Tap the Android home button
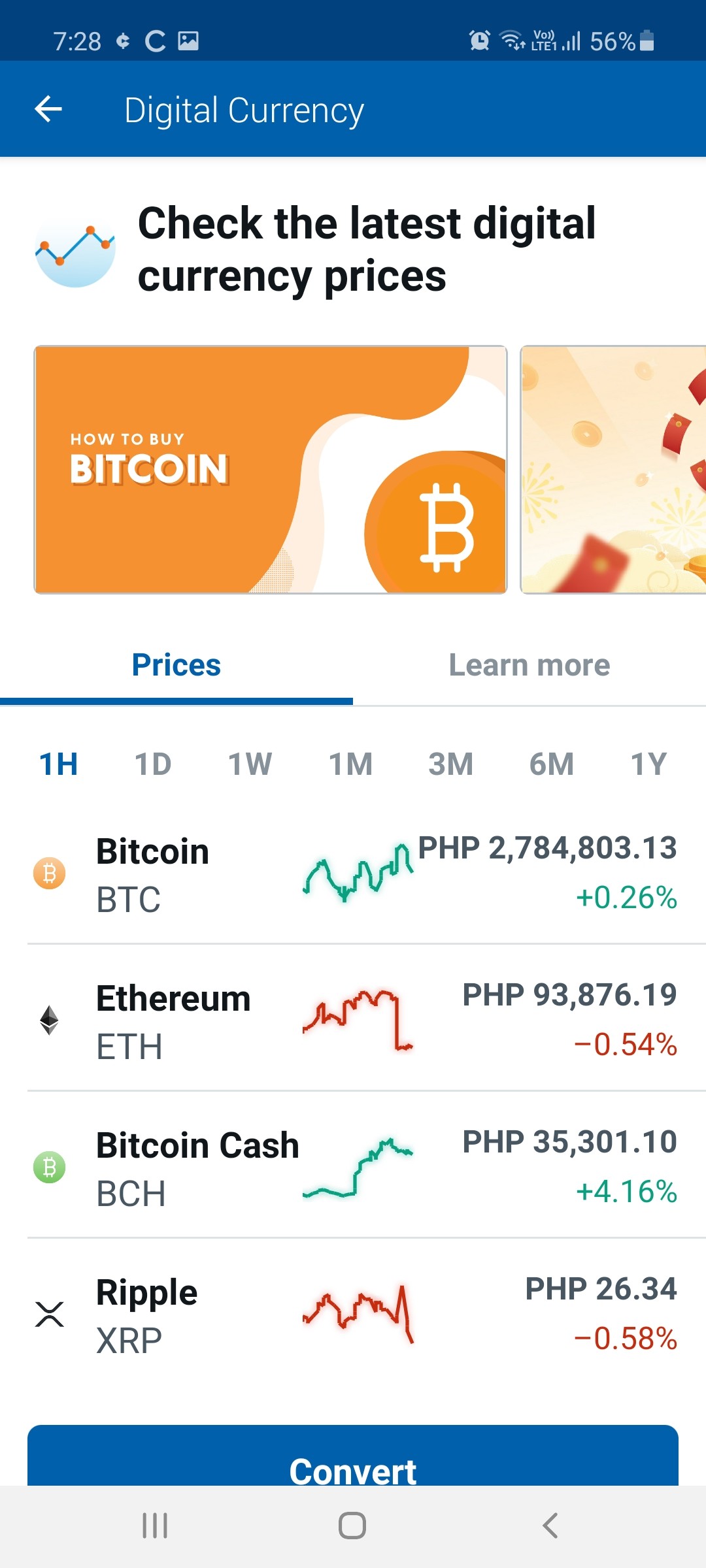706x1568 pixels. pos(352,1526)
